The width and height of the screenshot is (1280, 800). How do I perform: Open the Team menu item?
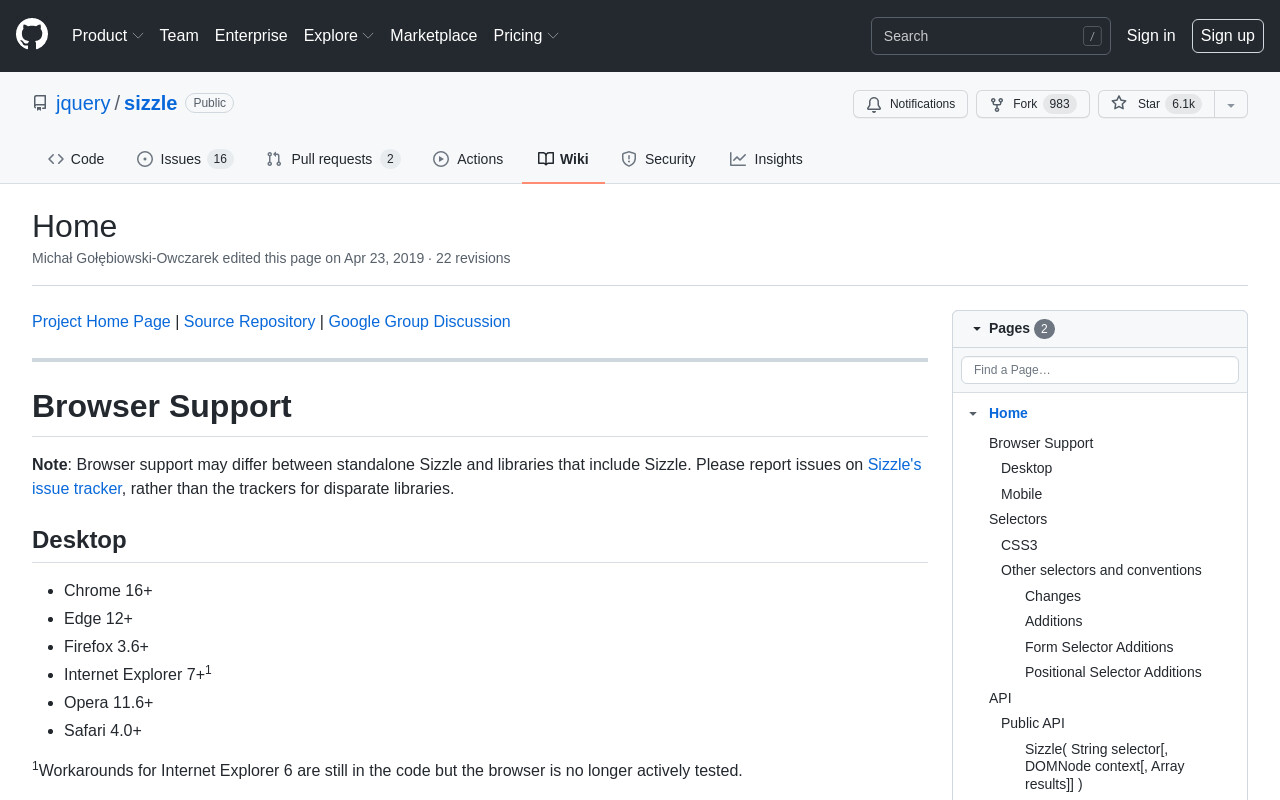(179, 36)
